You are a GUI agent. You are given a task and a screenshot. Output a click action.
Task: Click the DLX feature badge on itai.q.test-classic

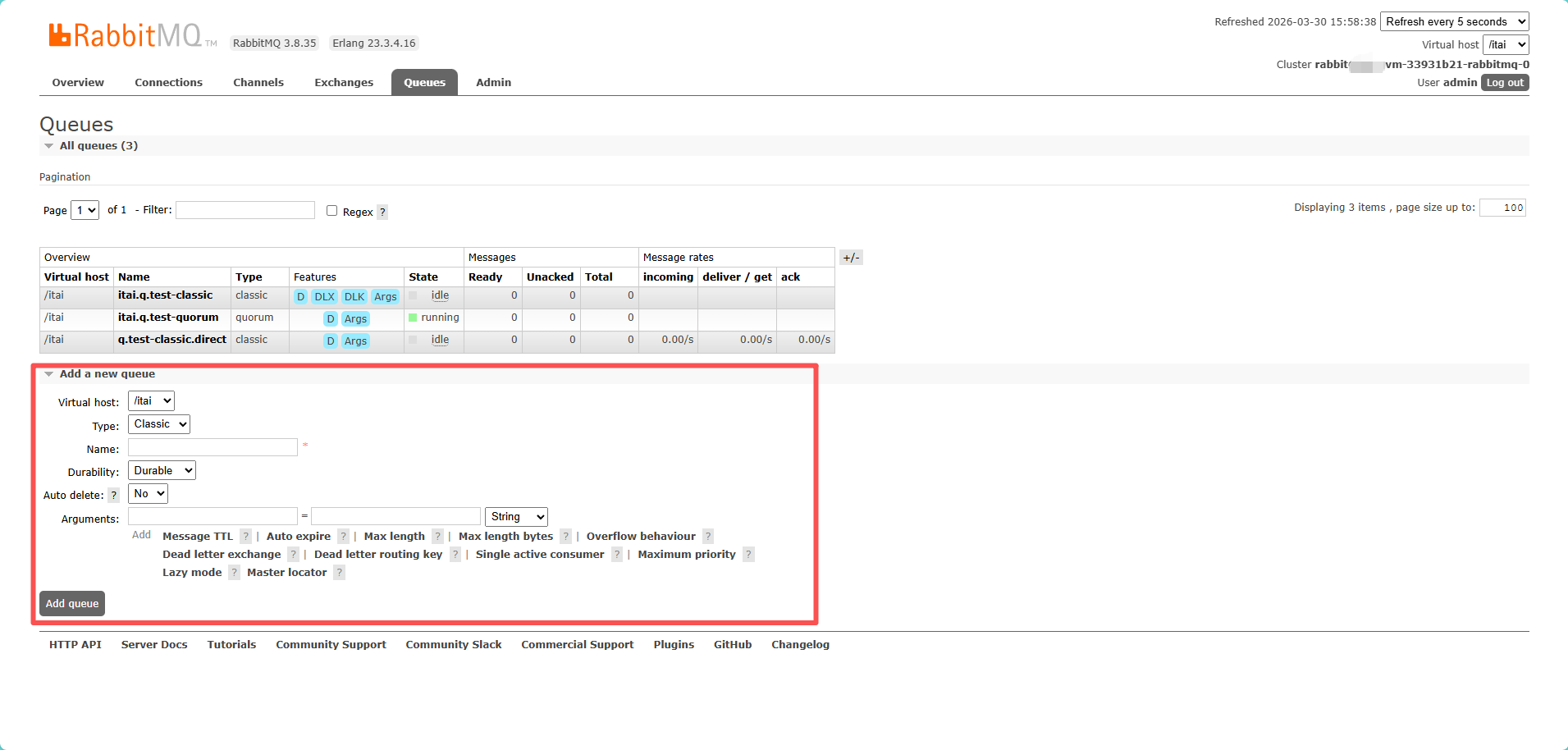tap(324, 297)
